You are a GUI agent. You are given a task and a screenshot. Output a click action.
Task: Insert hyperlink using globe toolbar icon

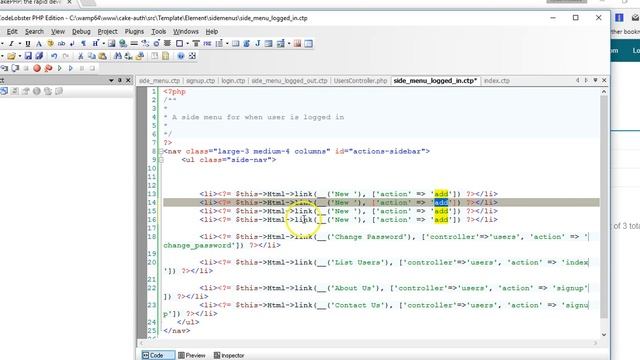[x=123, y=44]
